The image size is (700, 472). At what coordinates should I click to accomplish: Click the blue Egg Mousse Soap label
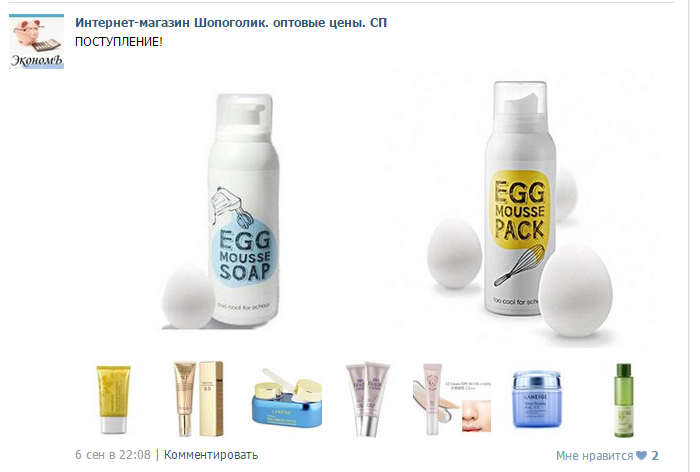(x=246, y=255)
